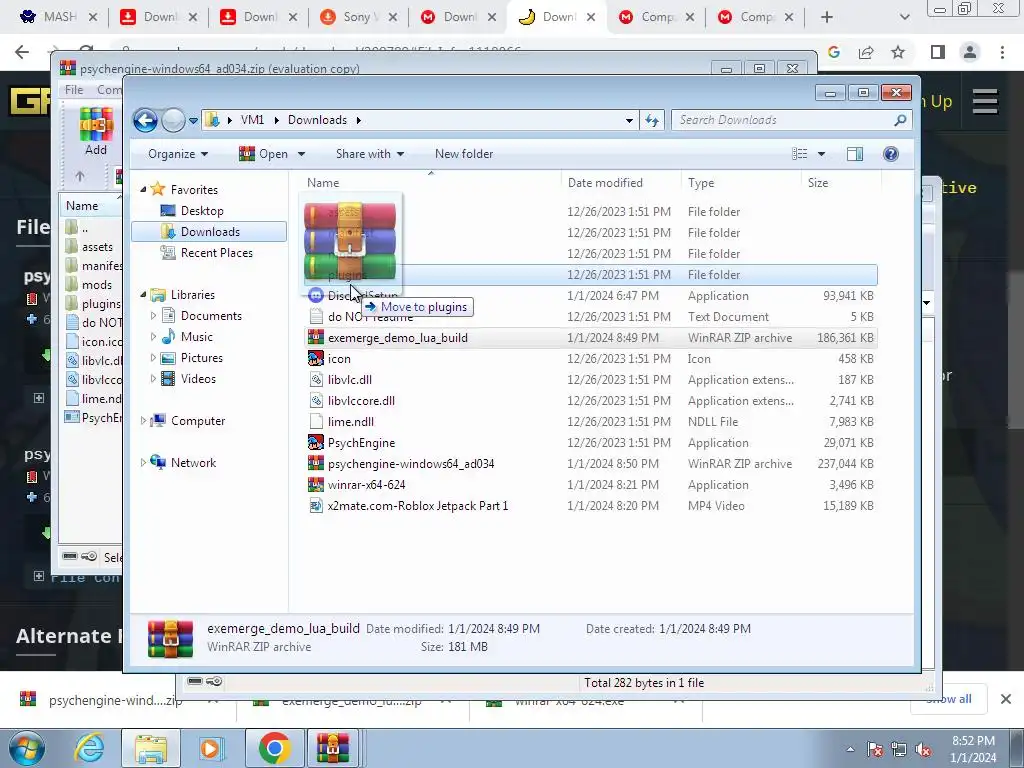The width and height of the screenshot is (1024, 768).
Task: Go back in Chrome browser
Action: (x=22, y=52)
